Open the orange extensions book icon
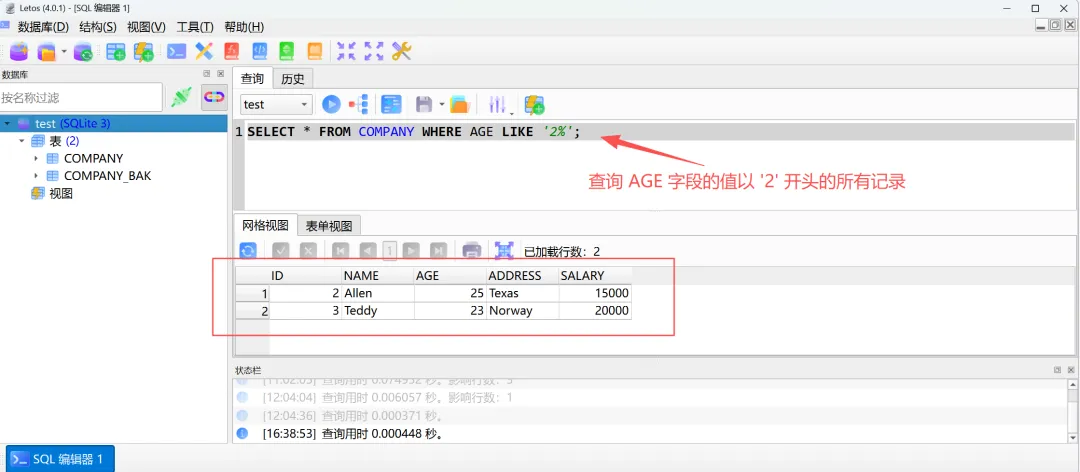This screenshot has height=472, width=1080. click(x=315, y=51)
